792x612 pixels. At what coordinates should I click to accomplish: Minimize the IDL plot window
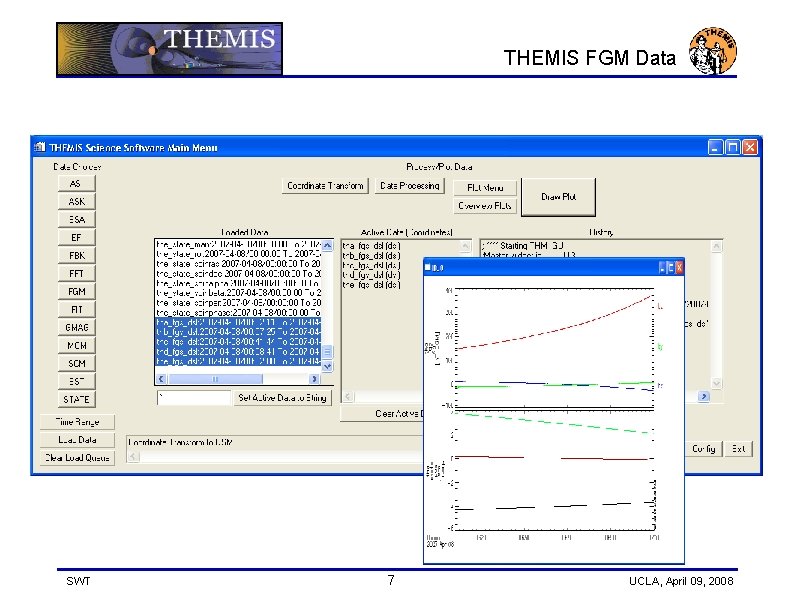click(x=663, y=268)
